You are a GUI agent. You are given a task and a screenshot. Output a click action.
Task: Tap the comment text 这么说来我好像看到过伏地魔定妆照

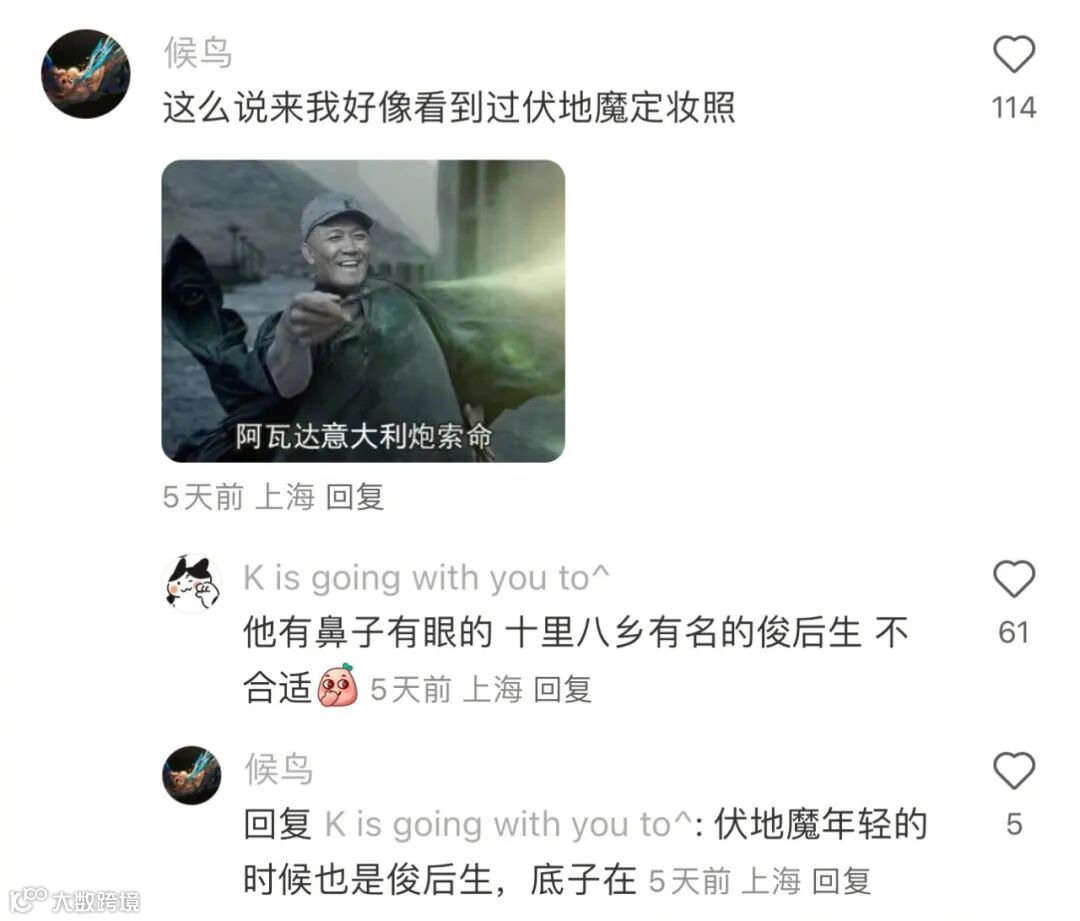click(x=449, y=107)
